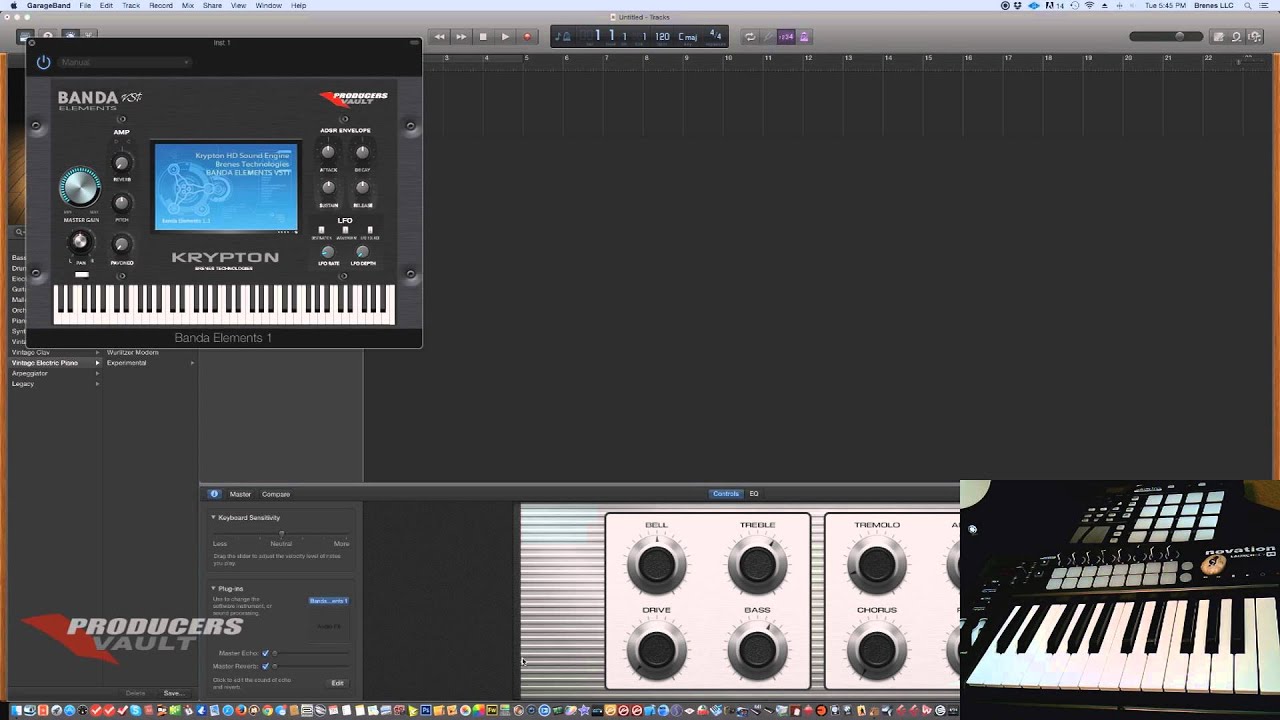Open the LCD display mode selector
The image size is (1280, 720).
coord(563,37)
